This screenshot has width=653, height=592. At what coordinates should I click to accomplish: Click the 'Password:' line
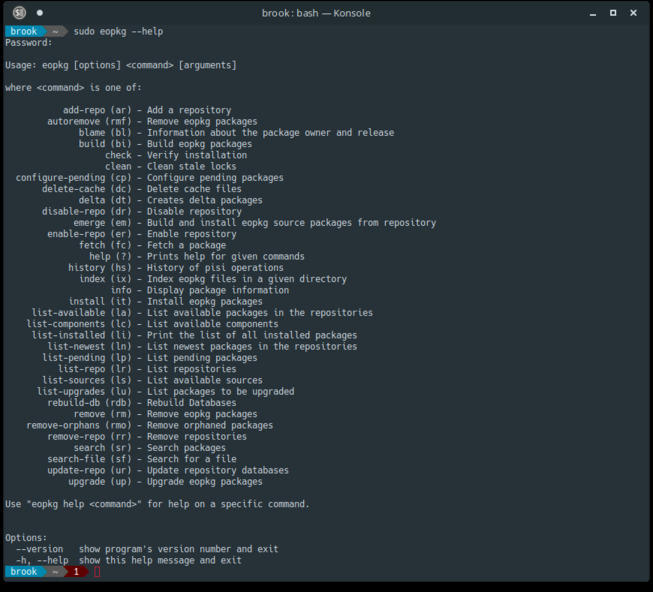[29, 43]
